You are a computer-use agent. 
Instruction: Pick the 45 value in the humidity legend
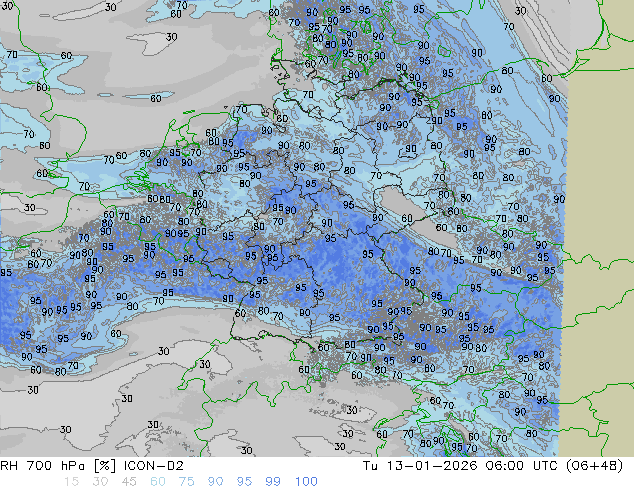[x=129, y=481]
